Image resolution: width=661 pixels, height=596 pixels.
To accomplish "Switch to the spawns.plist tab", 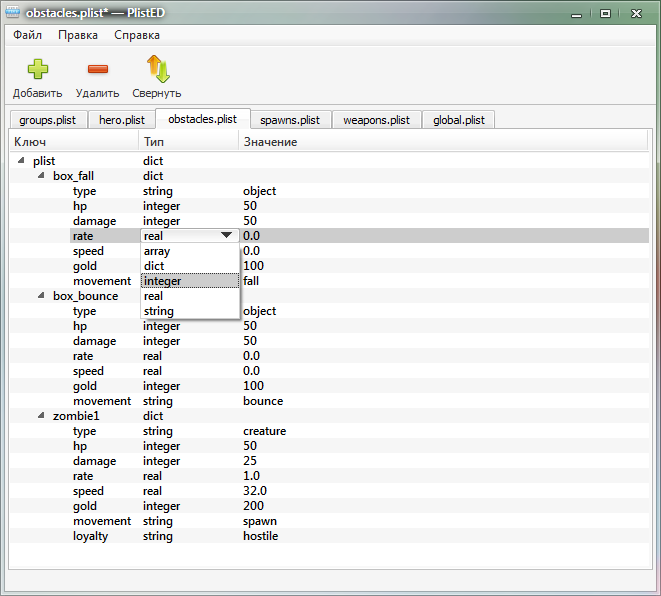I will tap(290, 120).
